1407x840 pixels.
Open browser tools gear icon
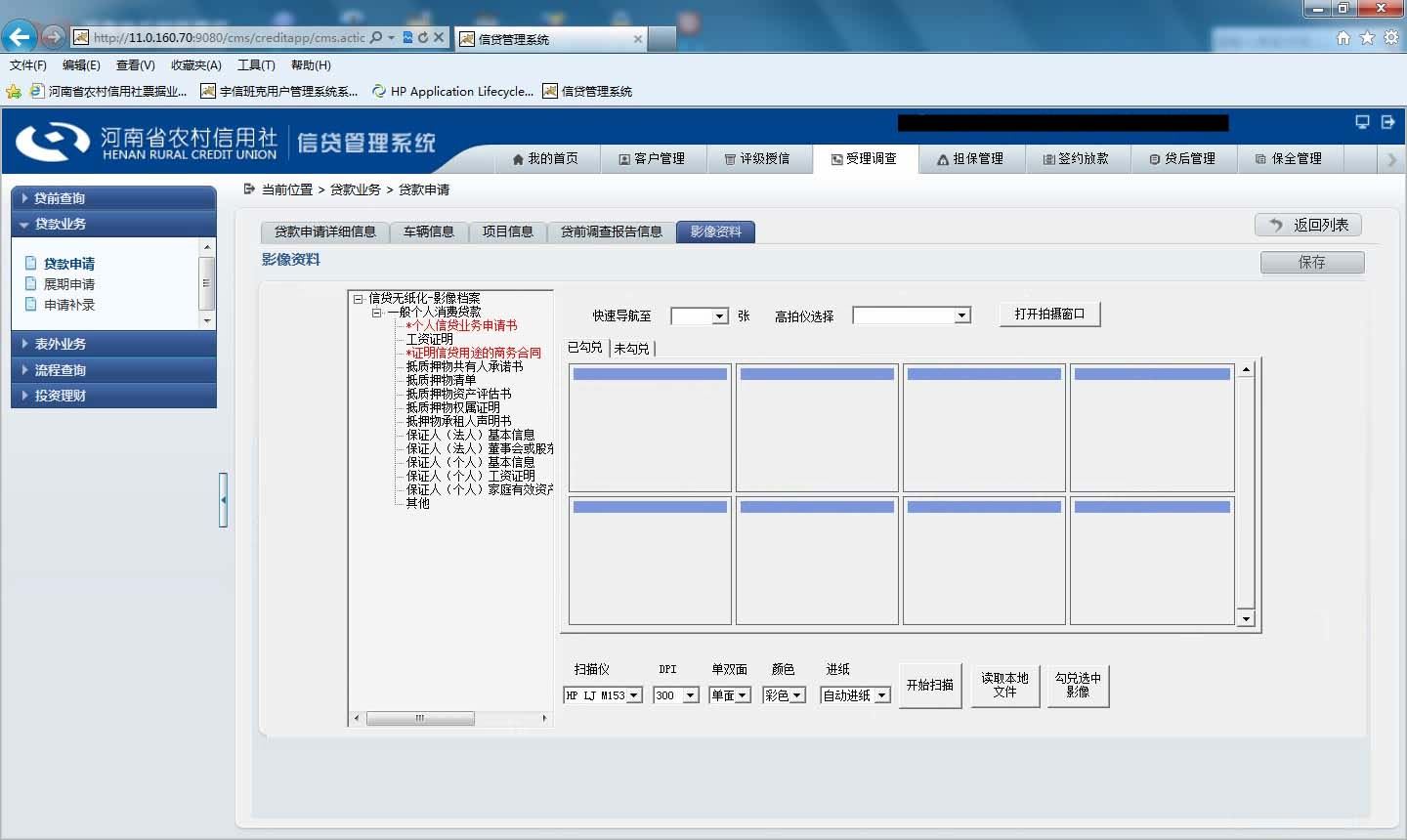click(x=1390, y=37)
